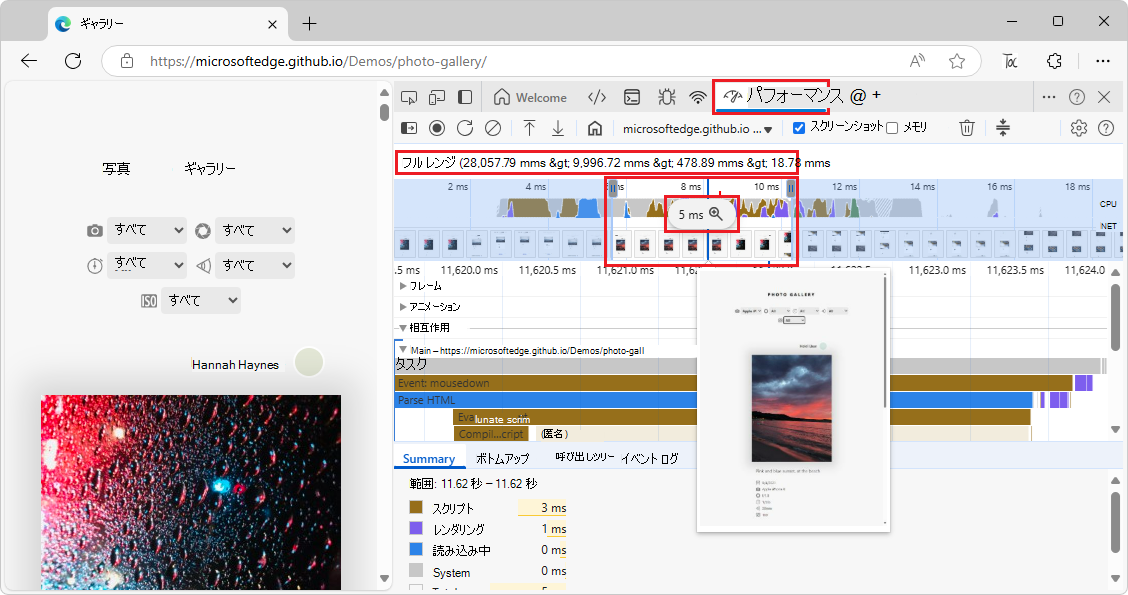Select the inspect element tool

(408, 97)
